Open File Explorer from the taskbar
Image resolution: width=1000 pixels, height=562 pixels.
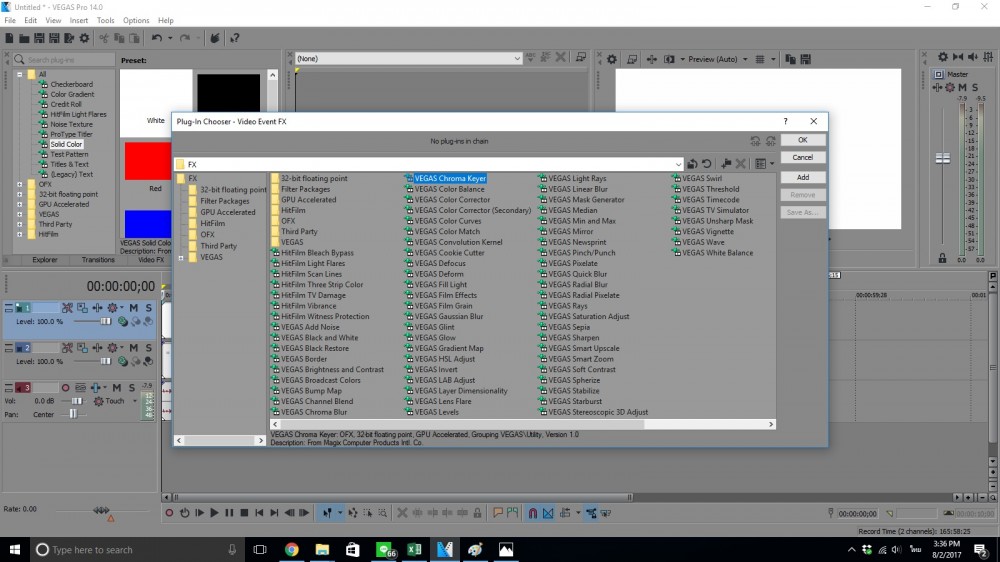322,550
